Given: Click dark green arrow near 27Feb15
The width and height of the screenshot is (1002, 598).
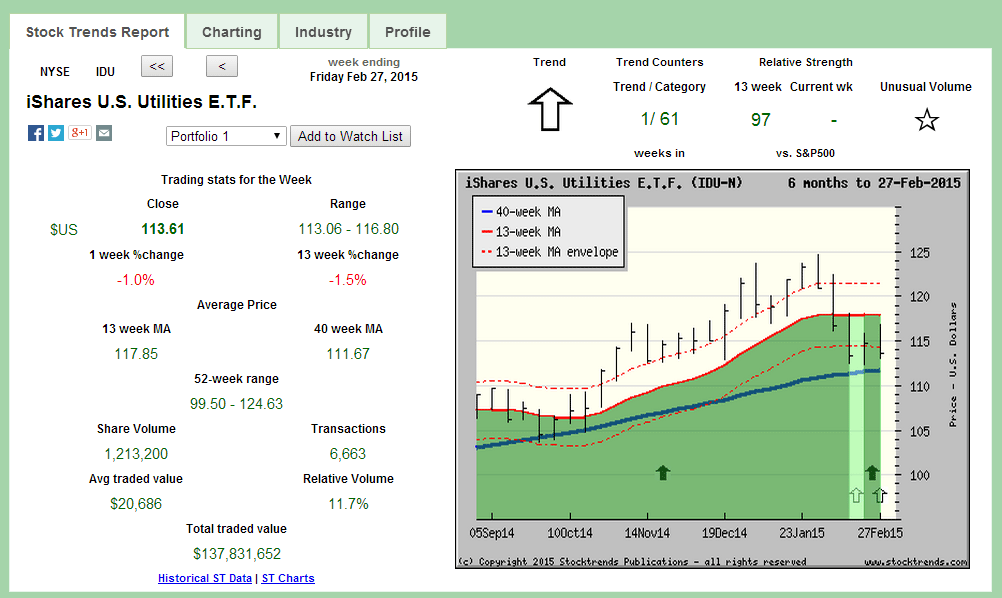Looking at the screenshot, I should (872, 473).
